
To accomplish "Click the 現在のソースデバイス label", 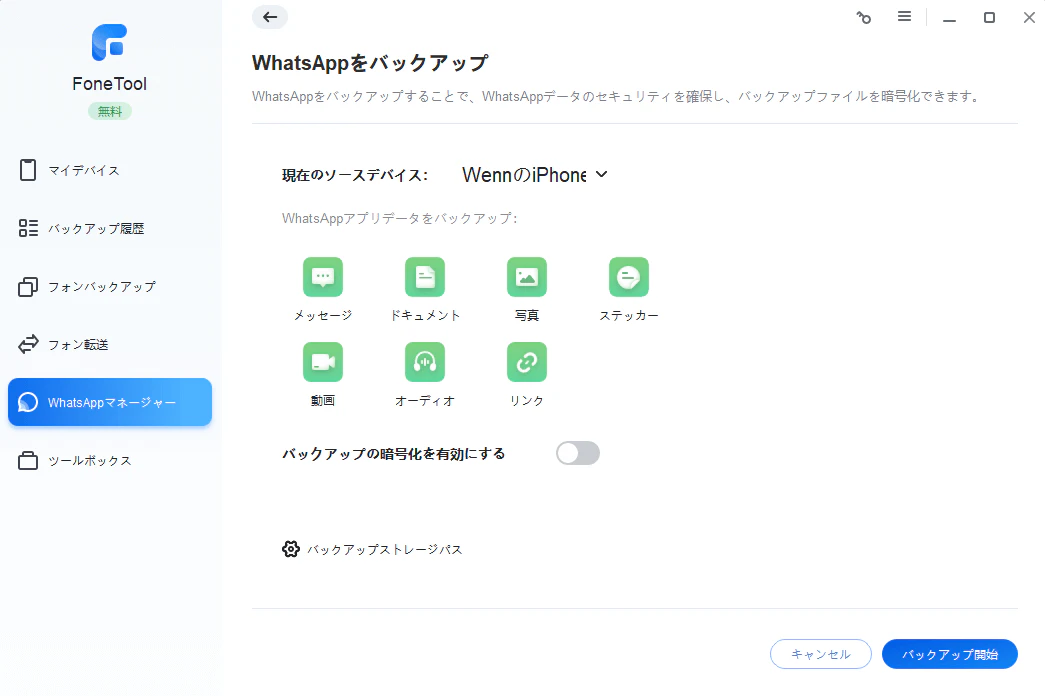I will click(x=355, y=175).
